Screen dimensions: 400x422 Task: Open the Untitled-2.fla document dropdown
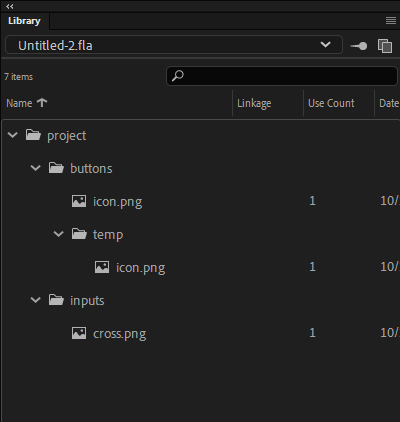click(x=174, y=45)
